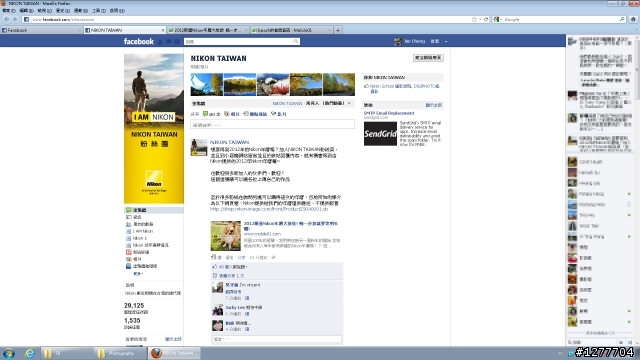
Task: Open the Firefox home page icon
Action: tap(633, 19)
